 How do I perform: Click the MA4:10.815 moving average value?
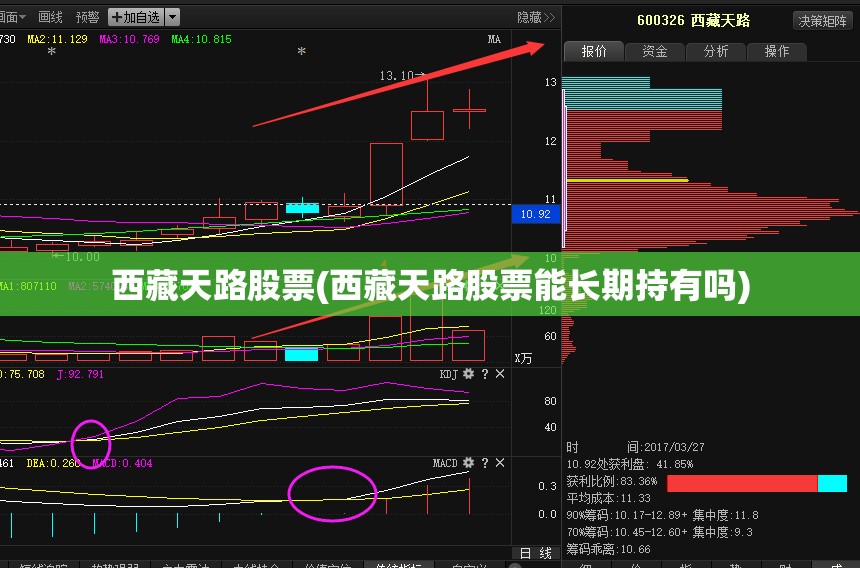pyautogui.click(x=201, y=39)
